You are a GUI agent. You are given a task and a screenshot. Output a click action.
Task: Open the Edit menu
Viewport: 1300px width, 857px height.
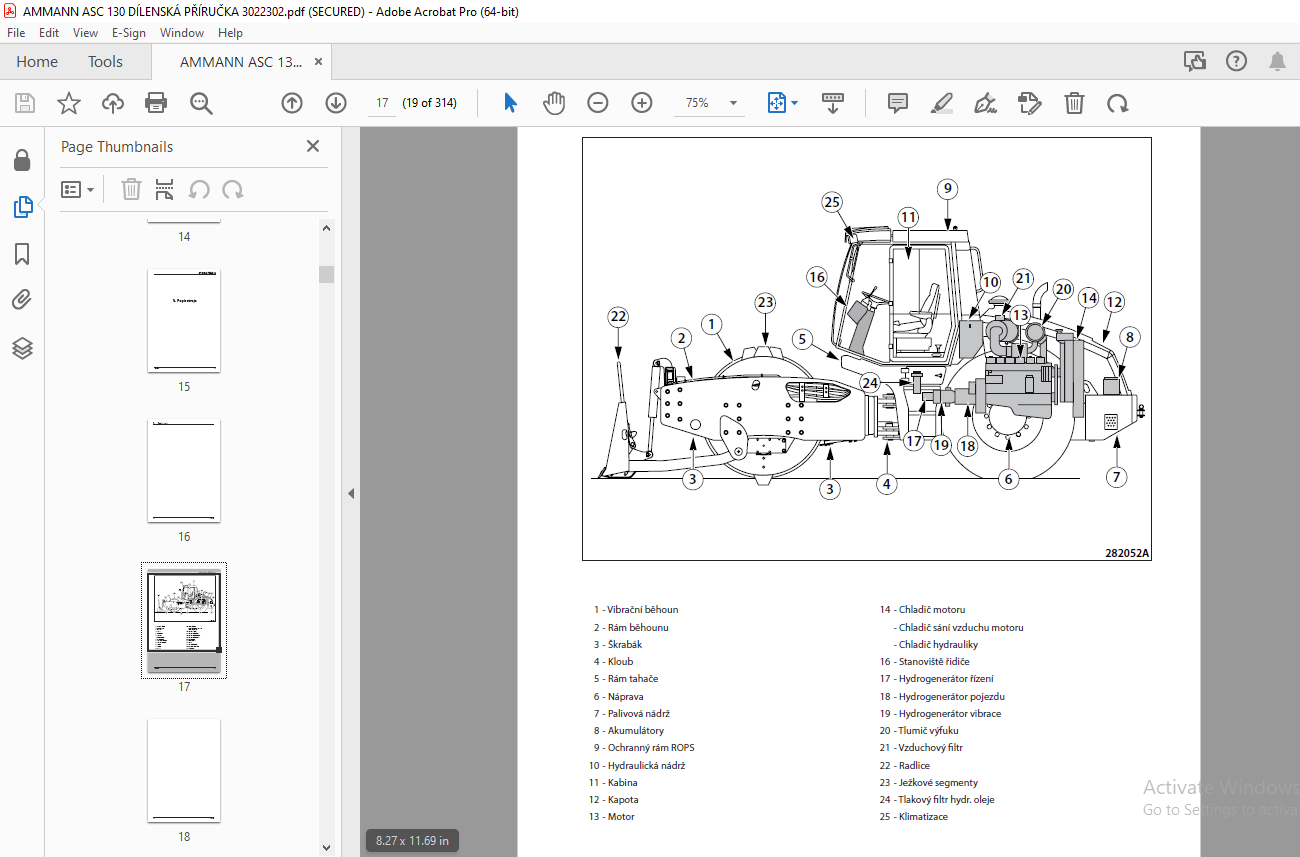click(x=49, y=33)
